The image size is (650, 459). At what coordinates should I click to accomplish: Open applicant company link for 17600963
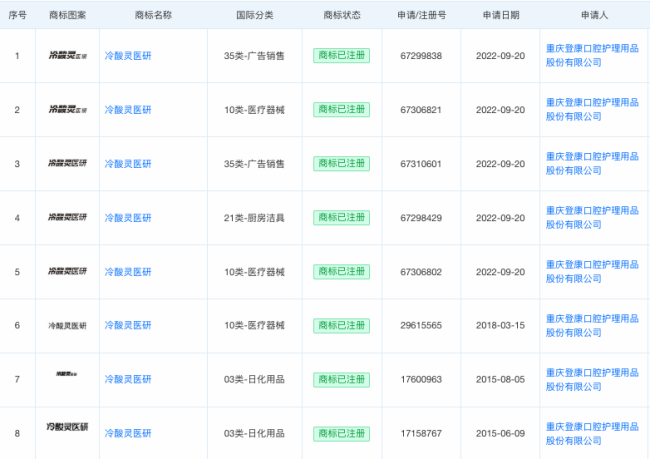(592, 379)
